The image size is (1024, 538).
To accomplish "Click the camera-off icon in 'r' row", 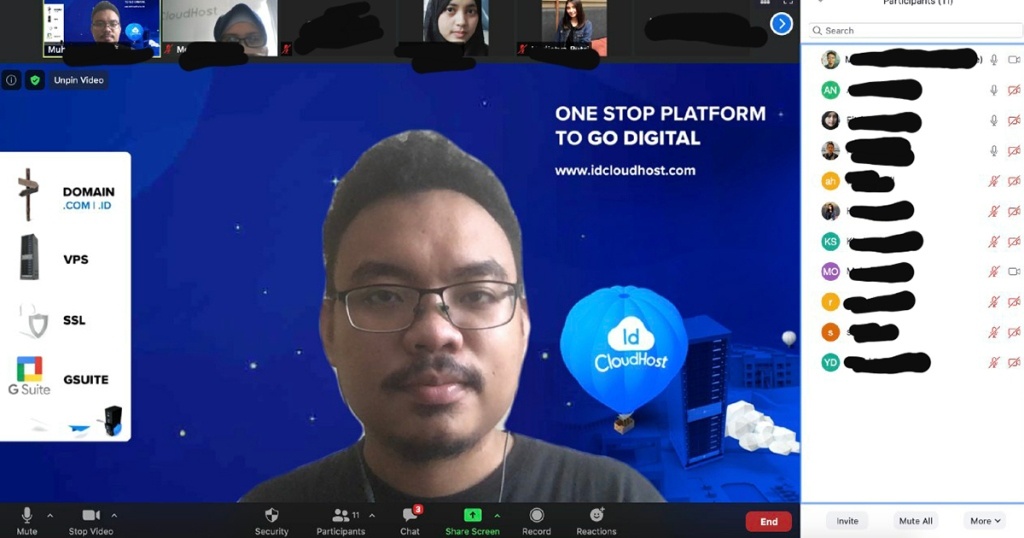I will click(1014, 302).
